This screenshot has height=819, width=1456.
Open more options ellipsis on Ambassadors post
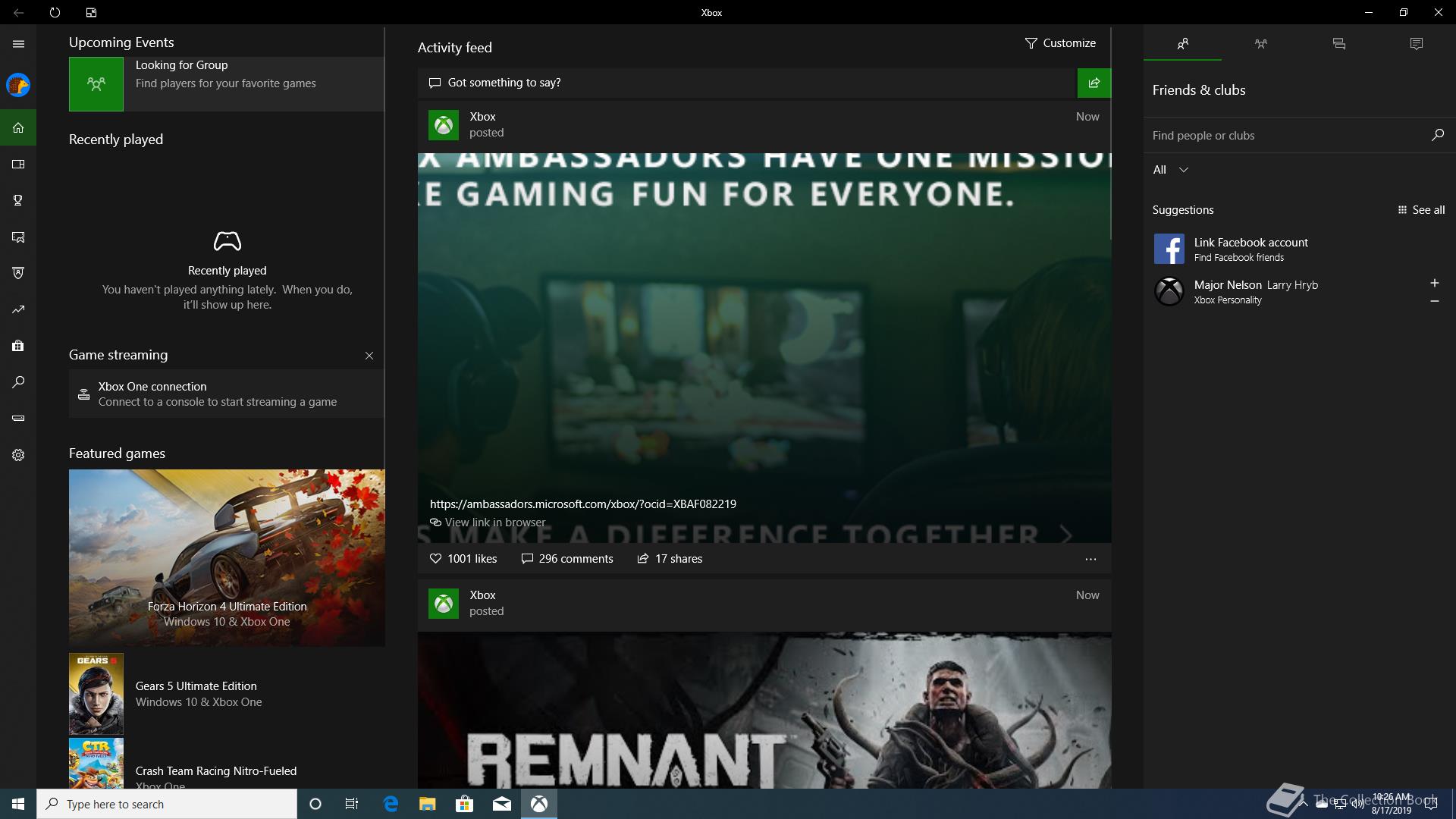1090,559
